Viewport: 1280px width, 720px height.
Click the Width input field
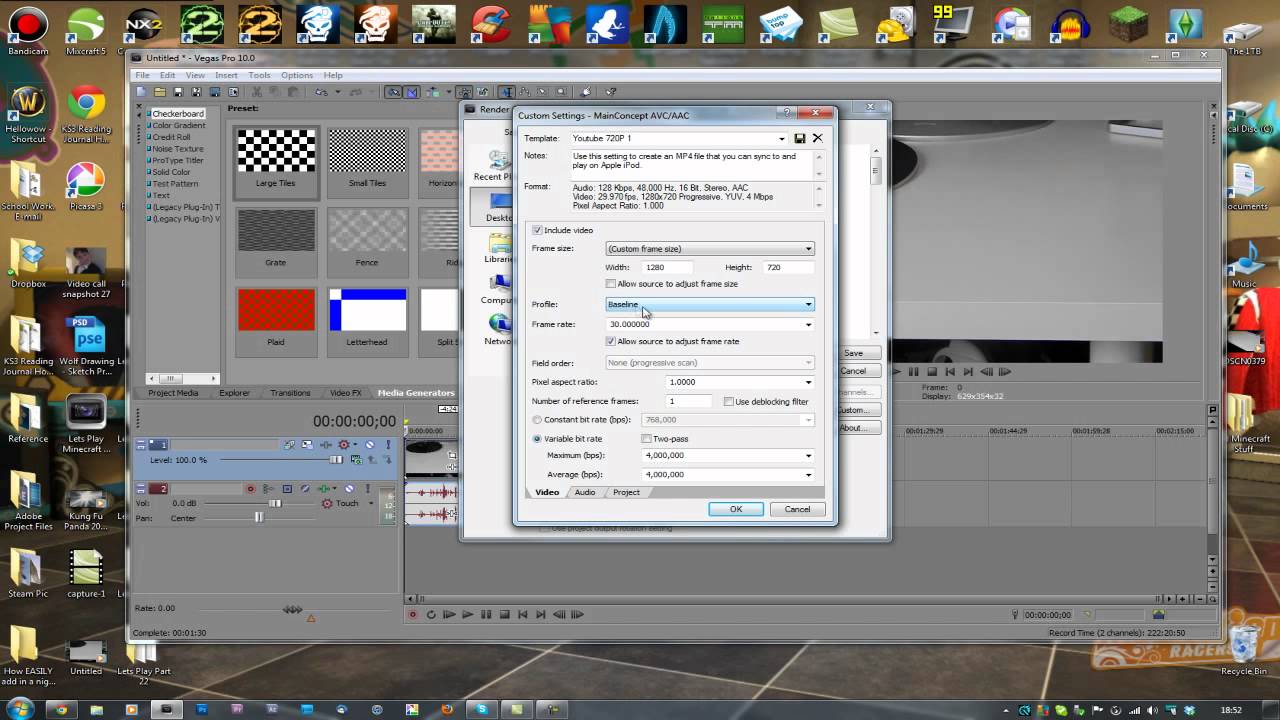pyautogui.click(x=666, y=267)
